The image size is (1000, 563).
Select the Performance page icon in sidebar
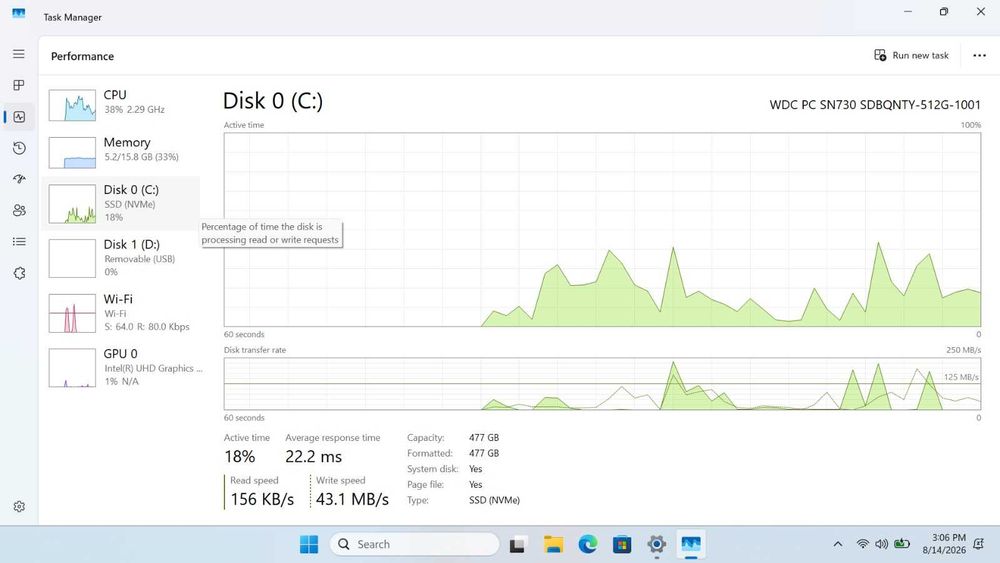[x=19, y=117]
